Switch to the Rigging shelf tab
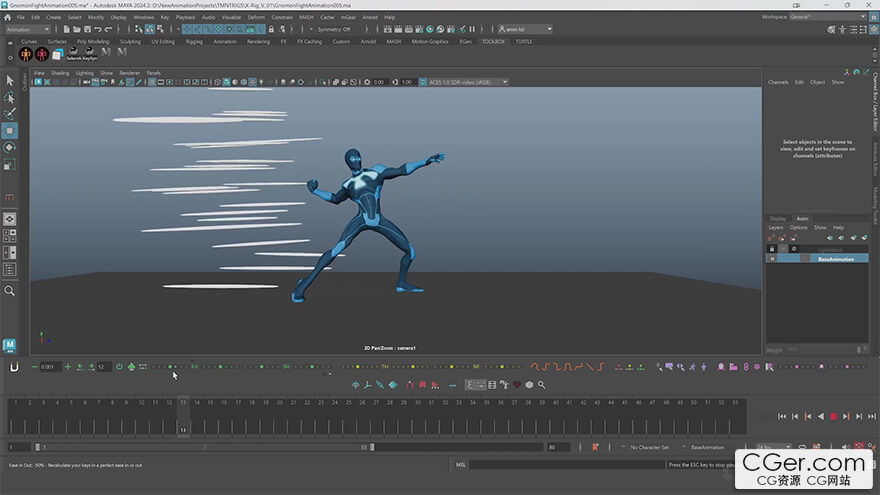This screenshot has width=880, height=495. [193, 42]
